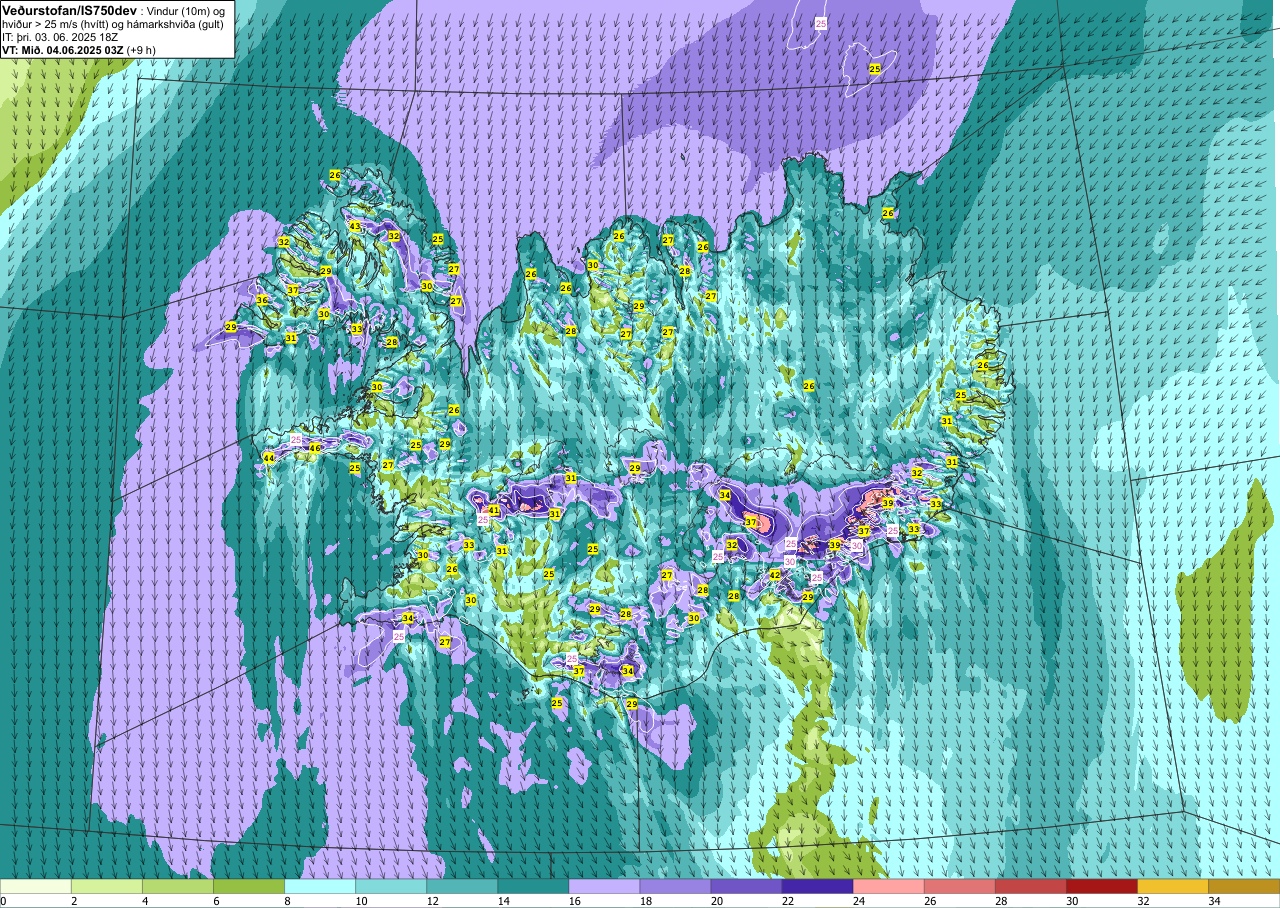Click the olive green 6–8 legend swatch

[249, 886]
